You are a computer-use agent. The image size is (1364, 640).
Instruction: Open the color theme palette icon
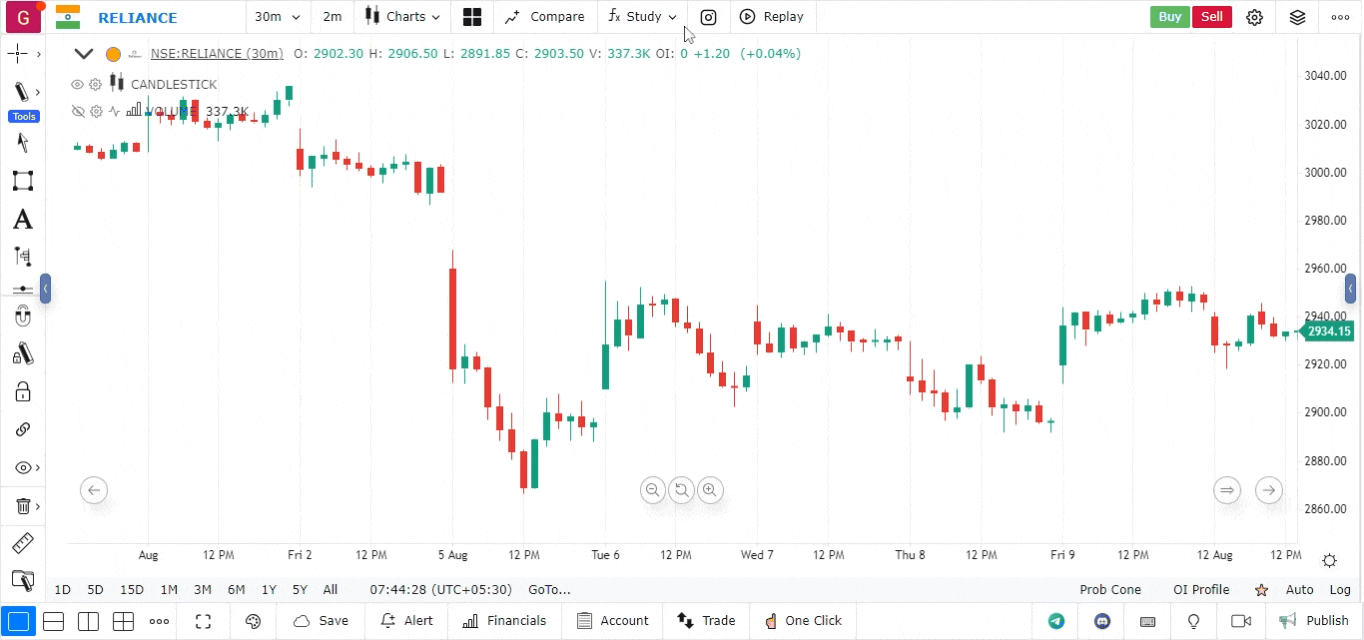[x=253, y=621]
